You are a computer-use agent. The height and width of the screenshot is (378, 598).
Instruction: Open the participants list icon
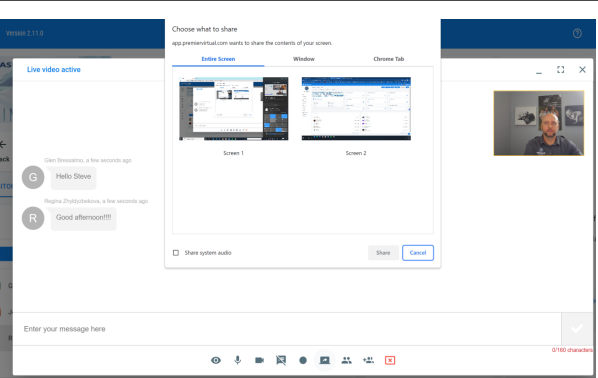coord(346,360)
